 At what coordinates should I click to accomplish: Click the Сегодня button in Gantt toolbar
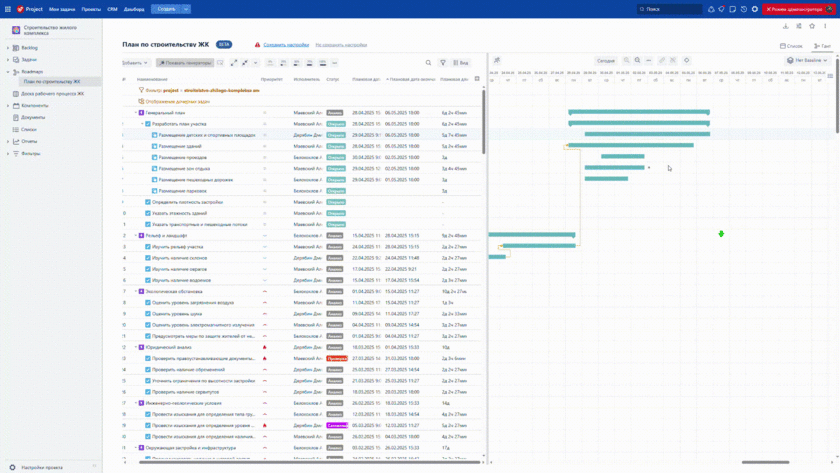(606, 61)
